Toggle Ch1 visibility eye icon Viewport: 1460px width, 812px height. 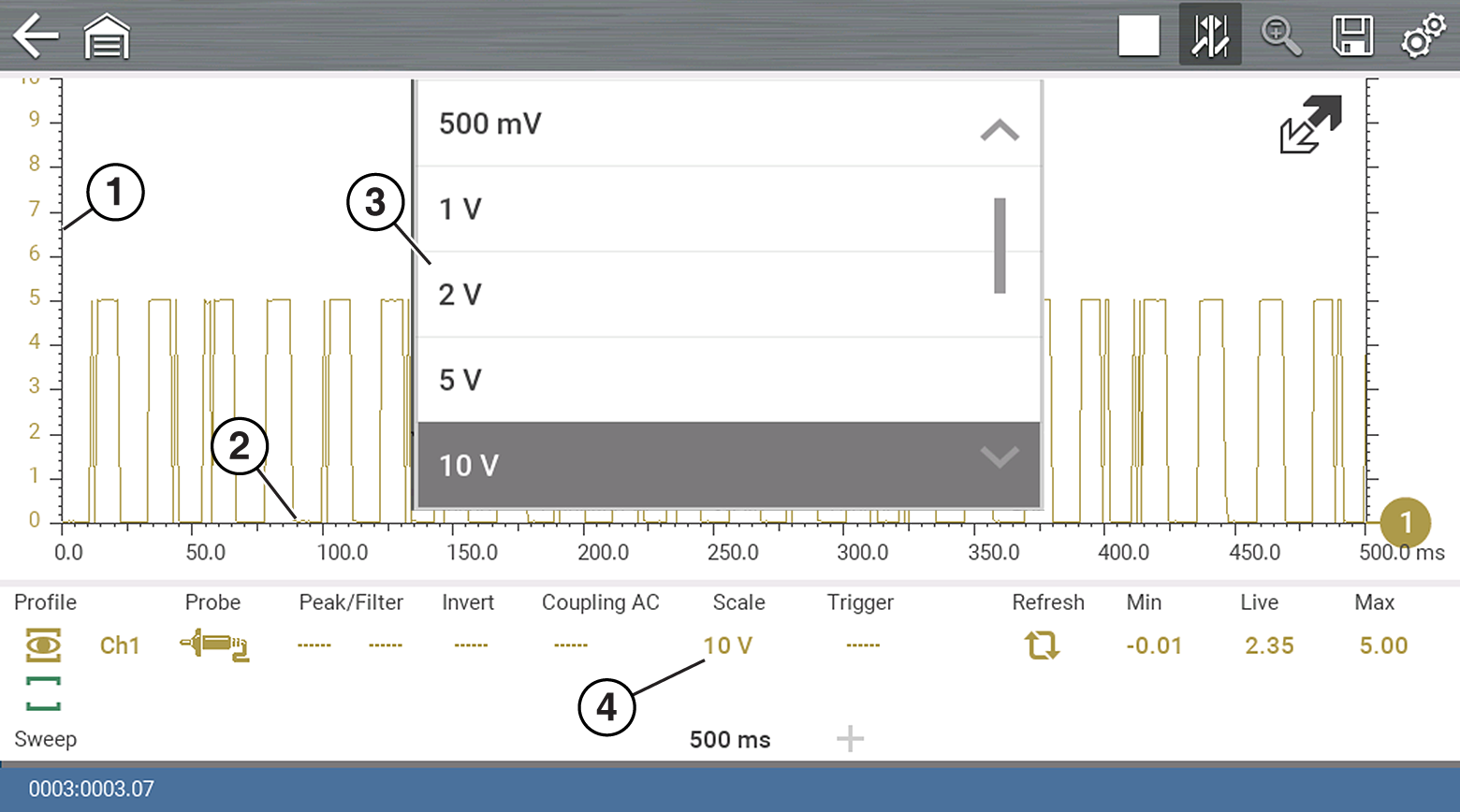(43, 645)
